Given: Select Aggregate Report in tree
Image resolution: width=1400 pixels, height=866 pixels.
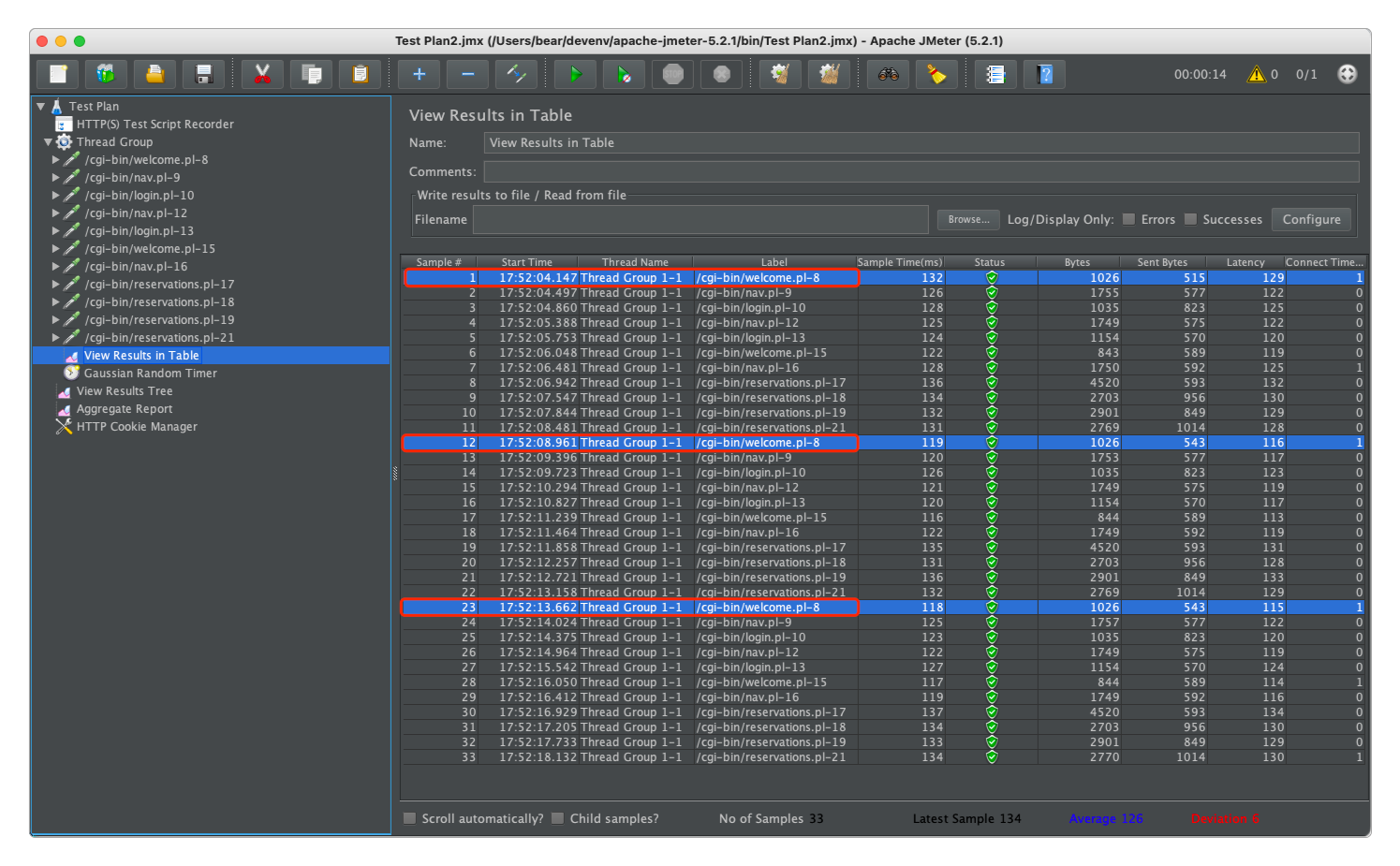Looking at the screenshot, I should coord(125,409).
